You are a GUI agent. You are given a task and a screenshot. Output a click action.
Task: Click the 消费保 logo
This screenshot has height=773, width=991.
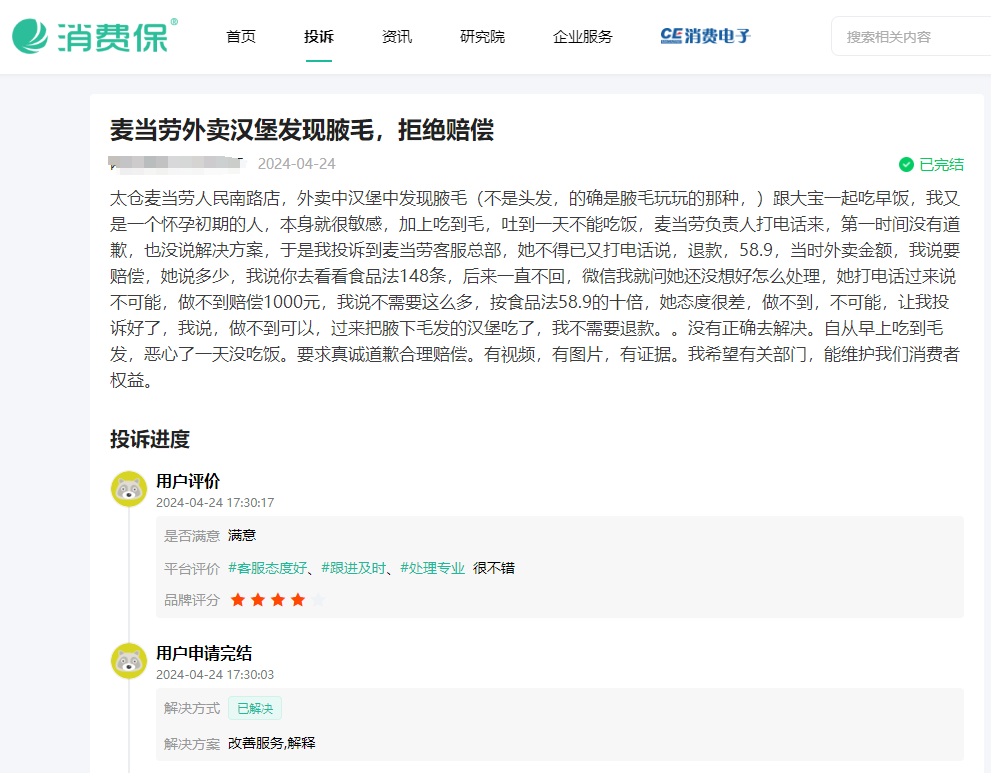click(95, 36)
